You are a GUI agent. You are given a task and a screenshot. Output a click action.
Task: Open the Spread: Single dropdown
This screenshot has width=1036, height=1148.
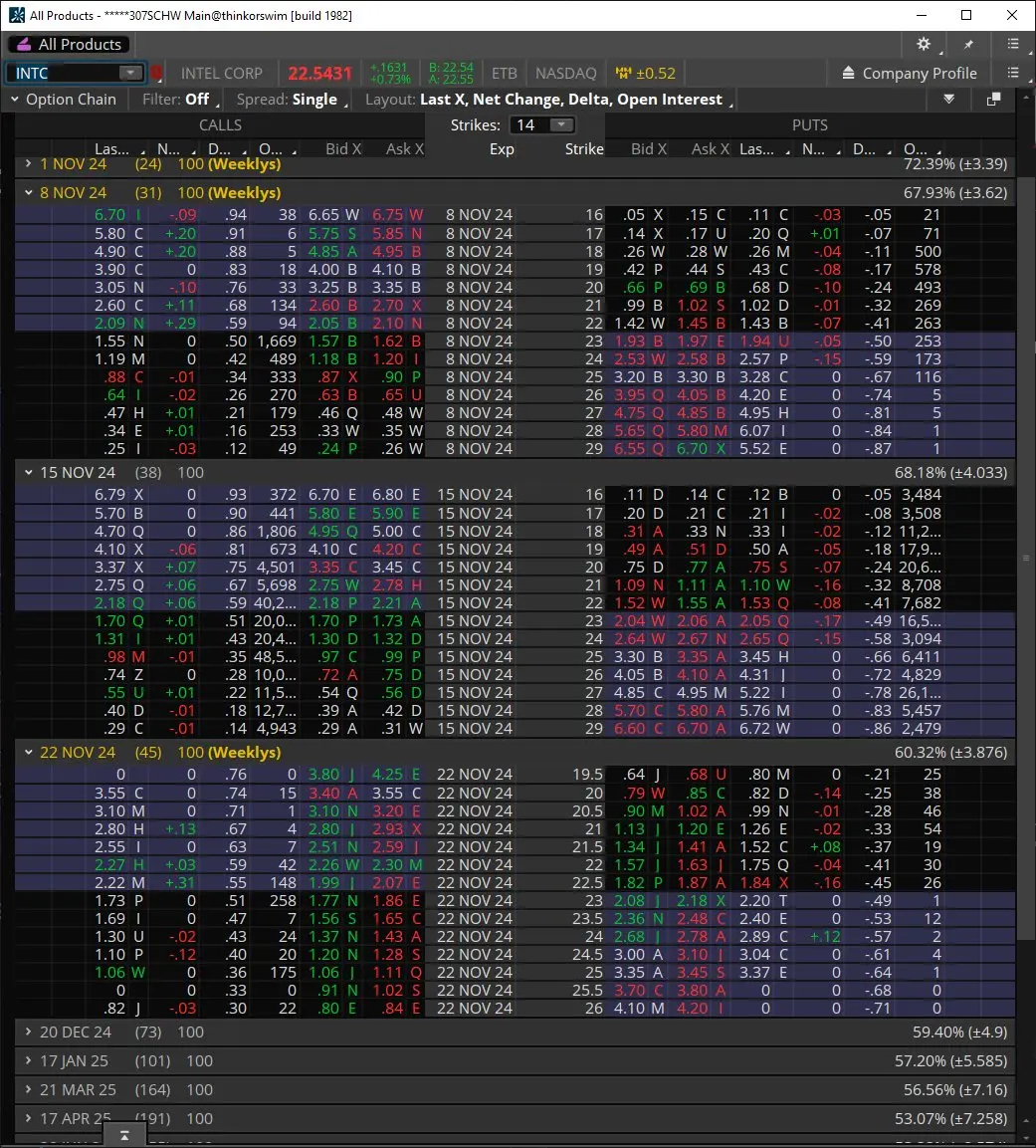click(x=292, y=99)
